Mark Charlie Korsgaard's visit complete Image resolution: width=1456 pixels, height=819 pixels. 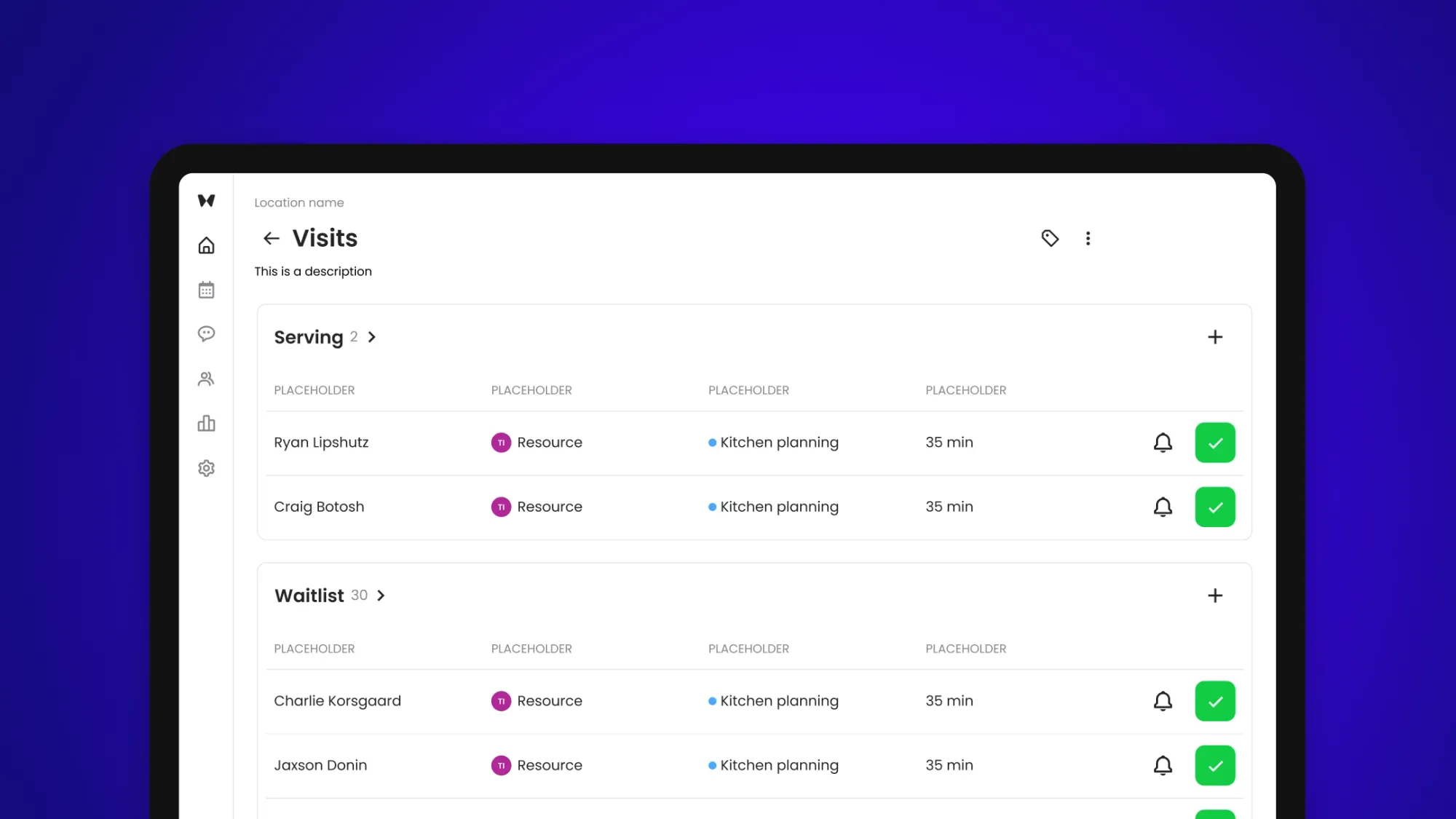[1214, 701]
